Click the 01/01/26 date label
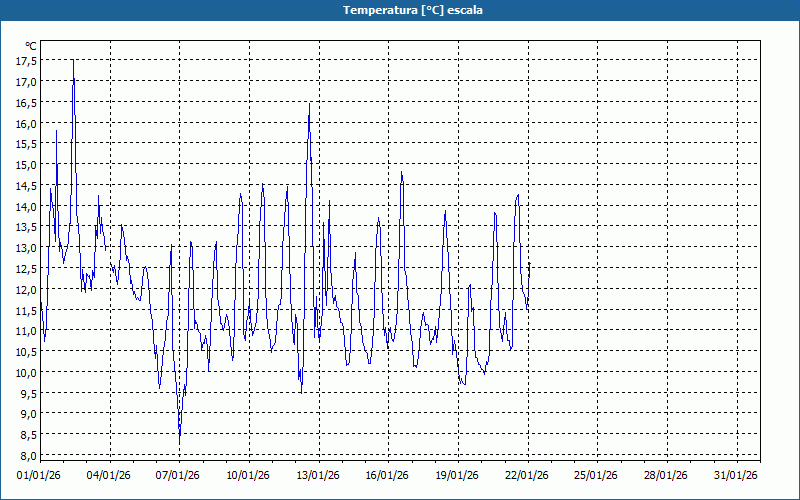 click(40, 476)
